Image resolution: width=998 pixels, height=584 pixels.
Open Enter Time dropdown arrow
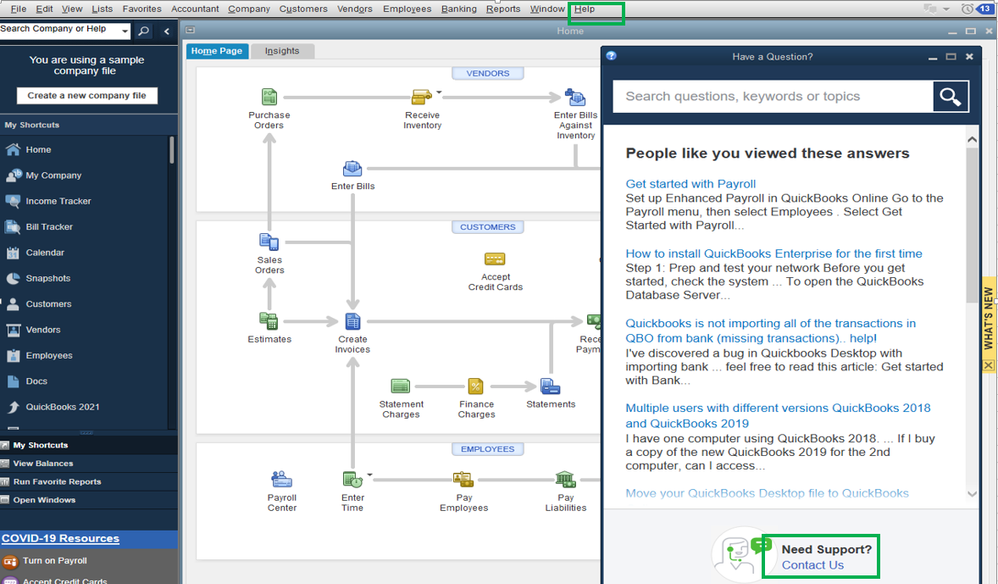(369, 475)
